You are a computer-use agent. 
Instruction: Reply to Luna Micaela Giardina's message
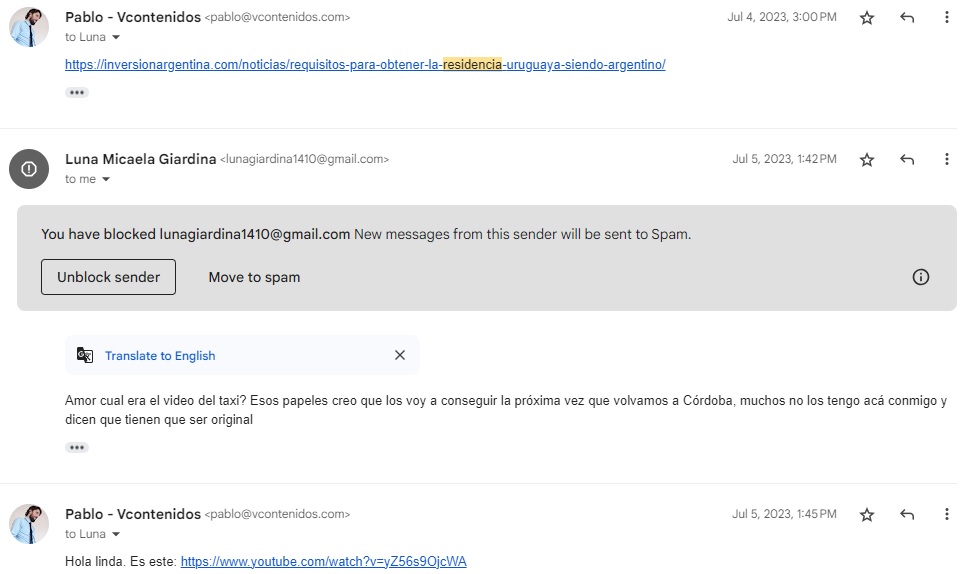point(907,160)
